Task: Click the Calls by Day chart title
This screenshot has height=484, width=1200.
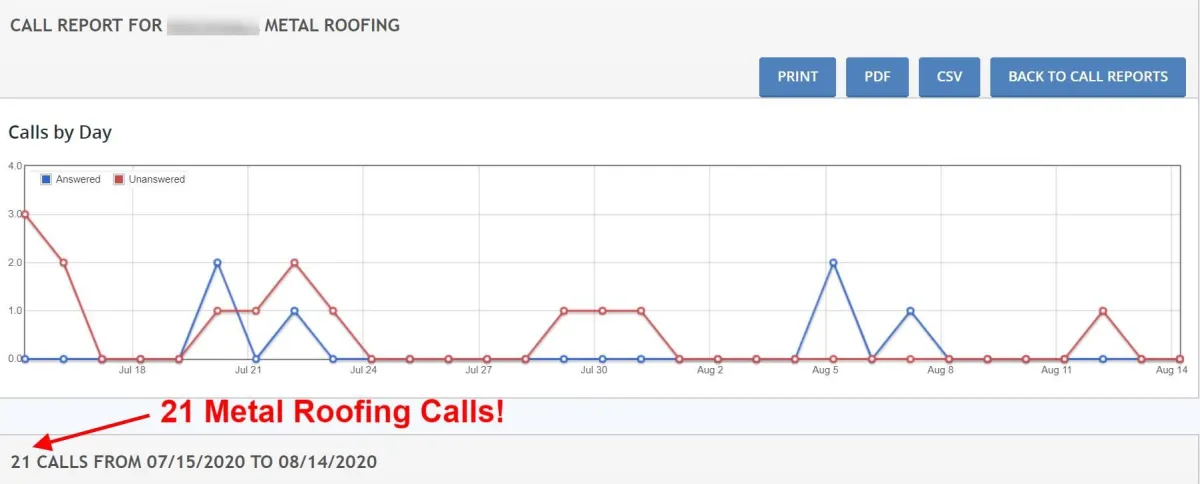Action: tap(60, 132)
